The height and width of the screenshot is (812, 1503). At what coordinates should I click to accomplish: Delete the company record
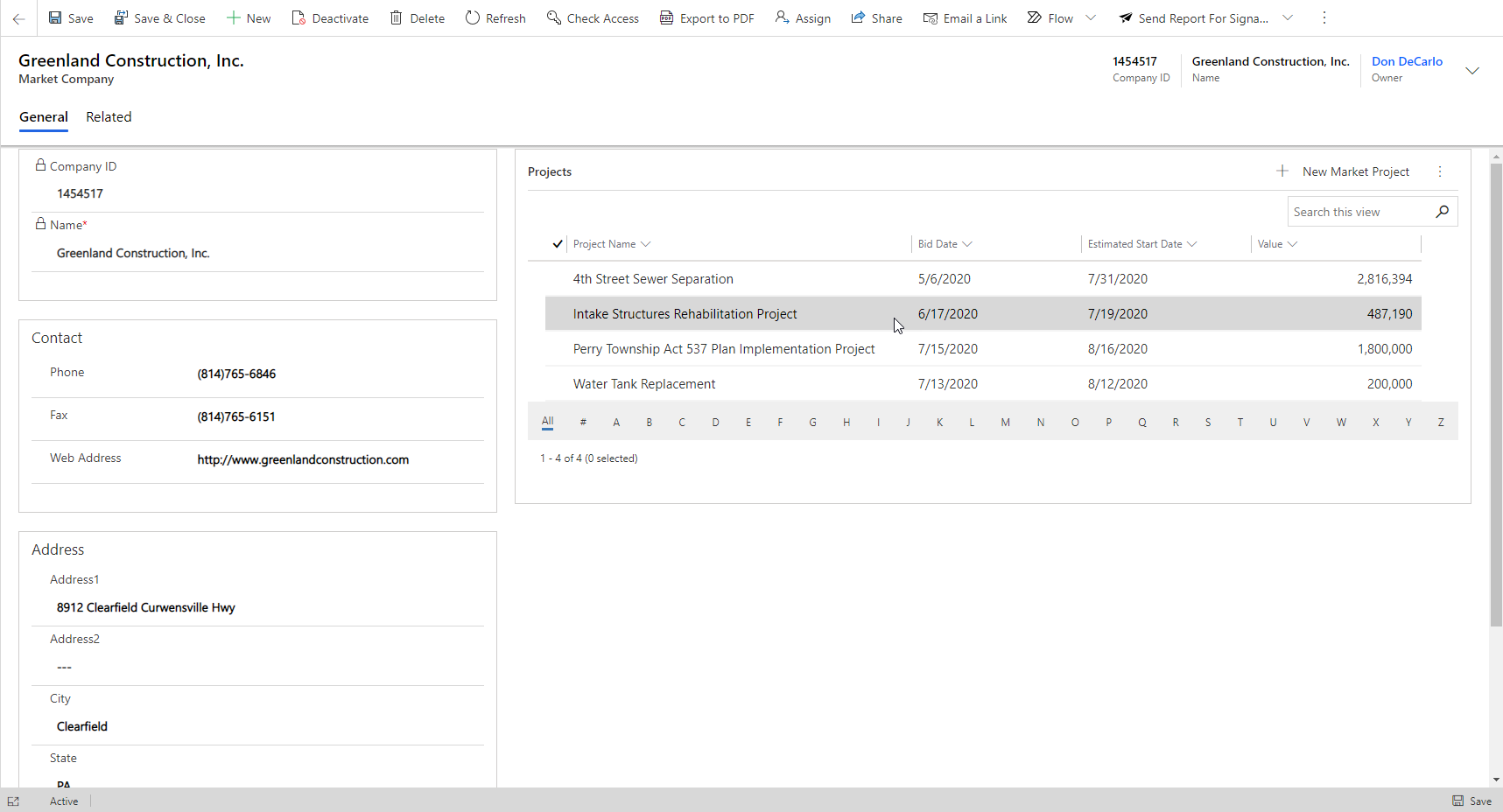(x=418, y=18)
